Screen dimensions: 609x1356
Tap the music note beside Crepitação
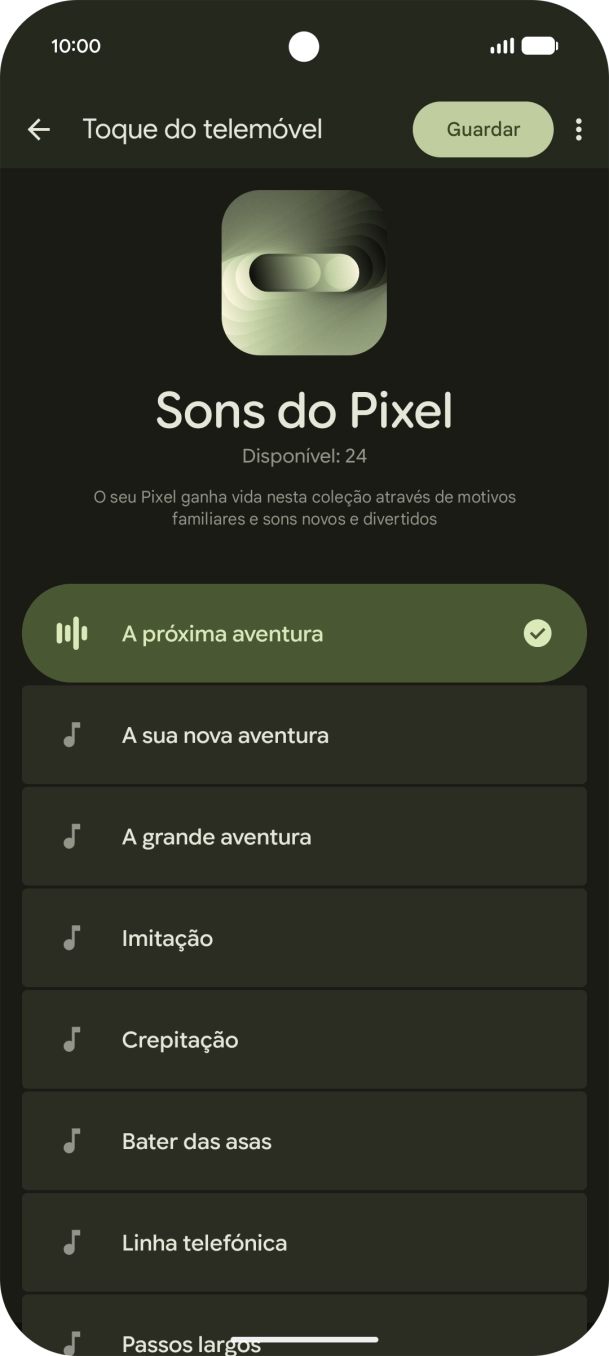[71, 1040]
